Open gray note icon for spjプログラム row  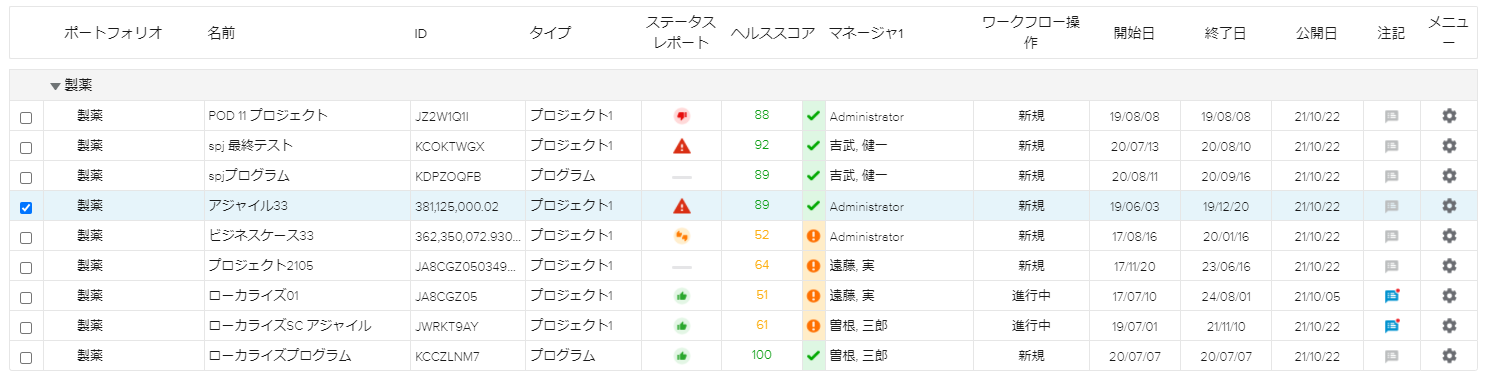(x=1391, y=176)
